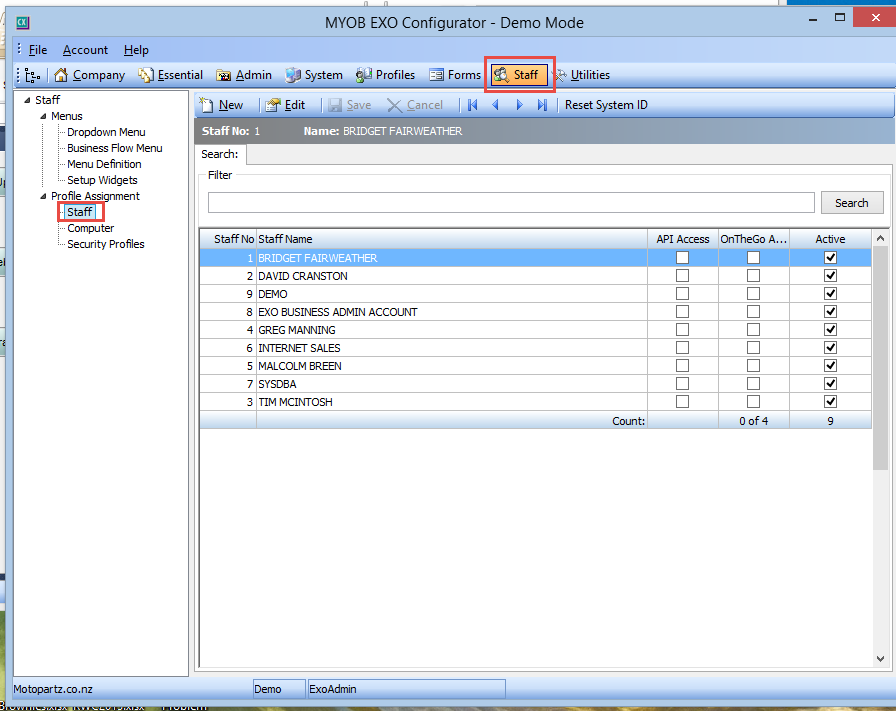Toggle Active checkbox for DEMO
The height and width of the screenshot is (711, 896).
pyautogui.click(x=830, y=294)
